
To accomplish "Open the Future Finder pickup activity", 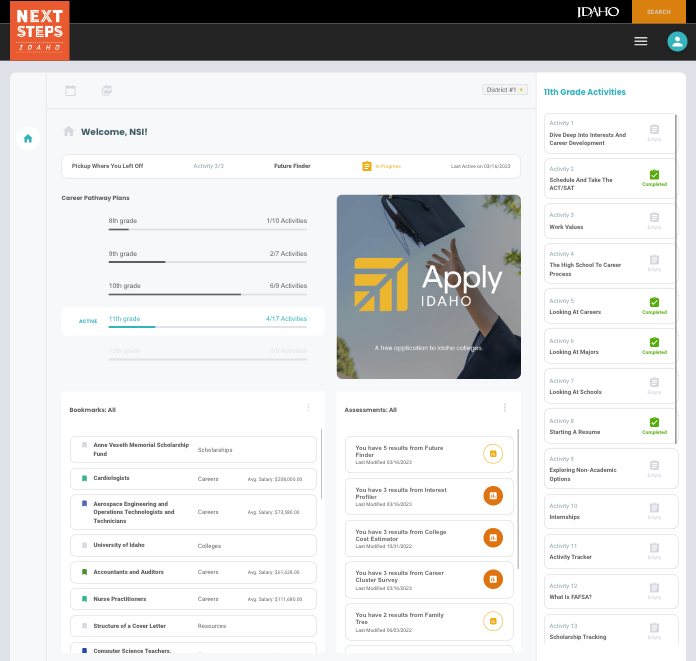I will 291,166.
